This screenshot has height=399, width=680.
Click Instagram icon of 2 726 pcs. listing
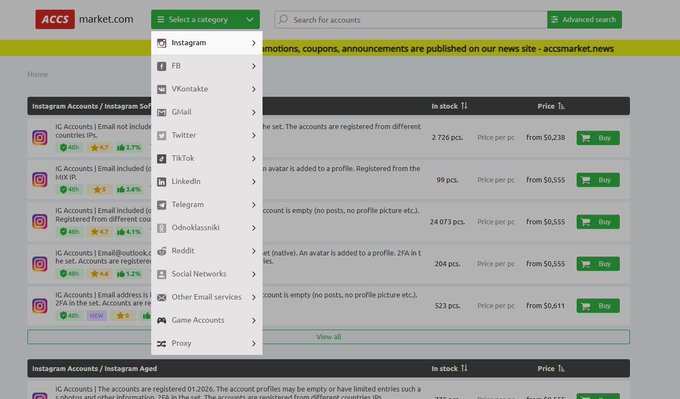[40, 137]
